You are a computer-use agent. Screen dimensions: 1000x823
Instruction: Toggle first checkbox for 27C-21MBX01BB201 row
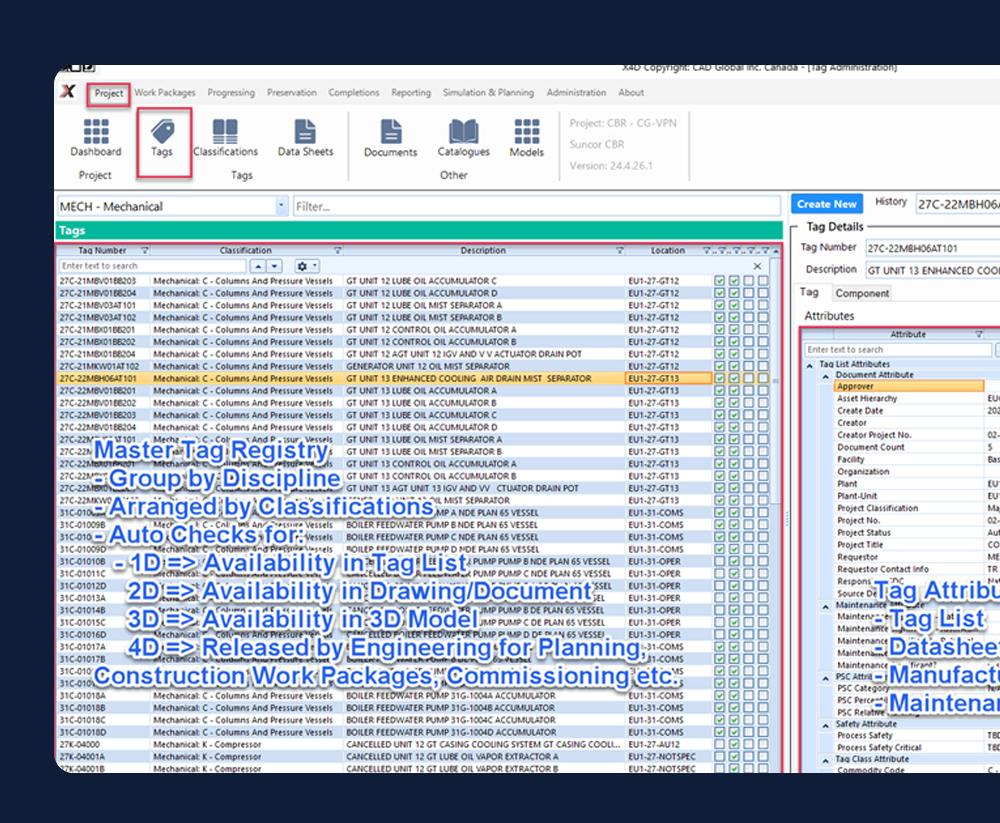click(719, 330)
